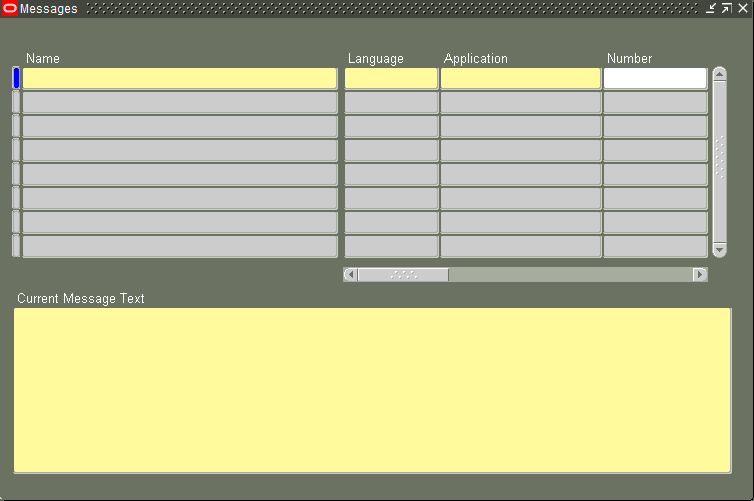Click the Current Message Text area
This screenshot has width=754, height=501.
(x=372, y=390)
